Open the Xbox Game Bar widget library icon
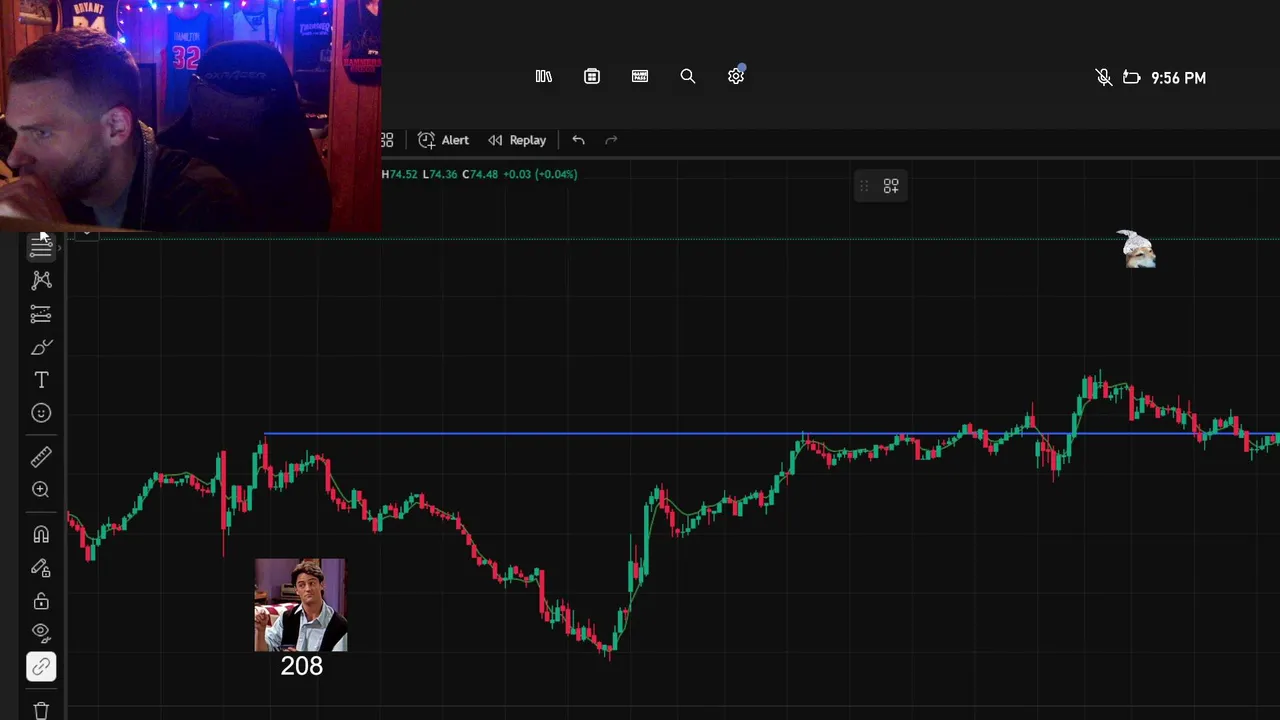 [544, 76]
